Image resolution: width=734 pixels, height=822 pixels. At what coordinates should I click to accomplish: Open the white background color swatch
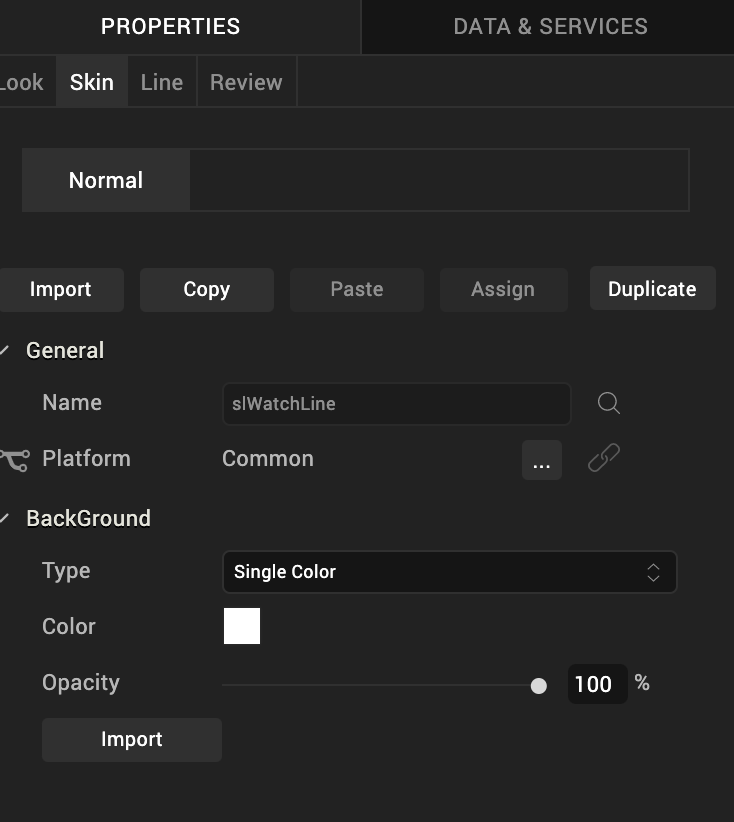(x=242, y=626)
